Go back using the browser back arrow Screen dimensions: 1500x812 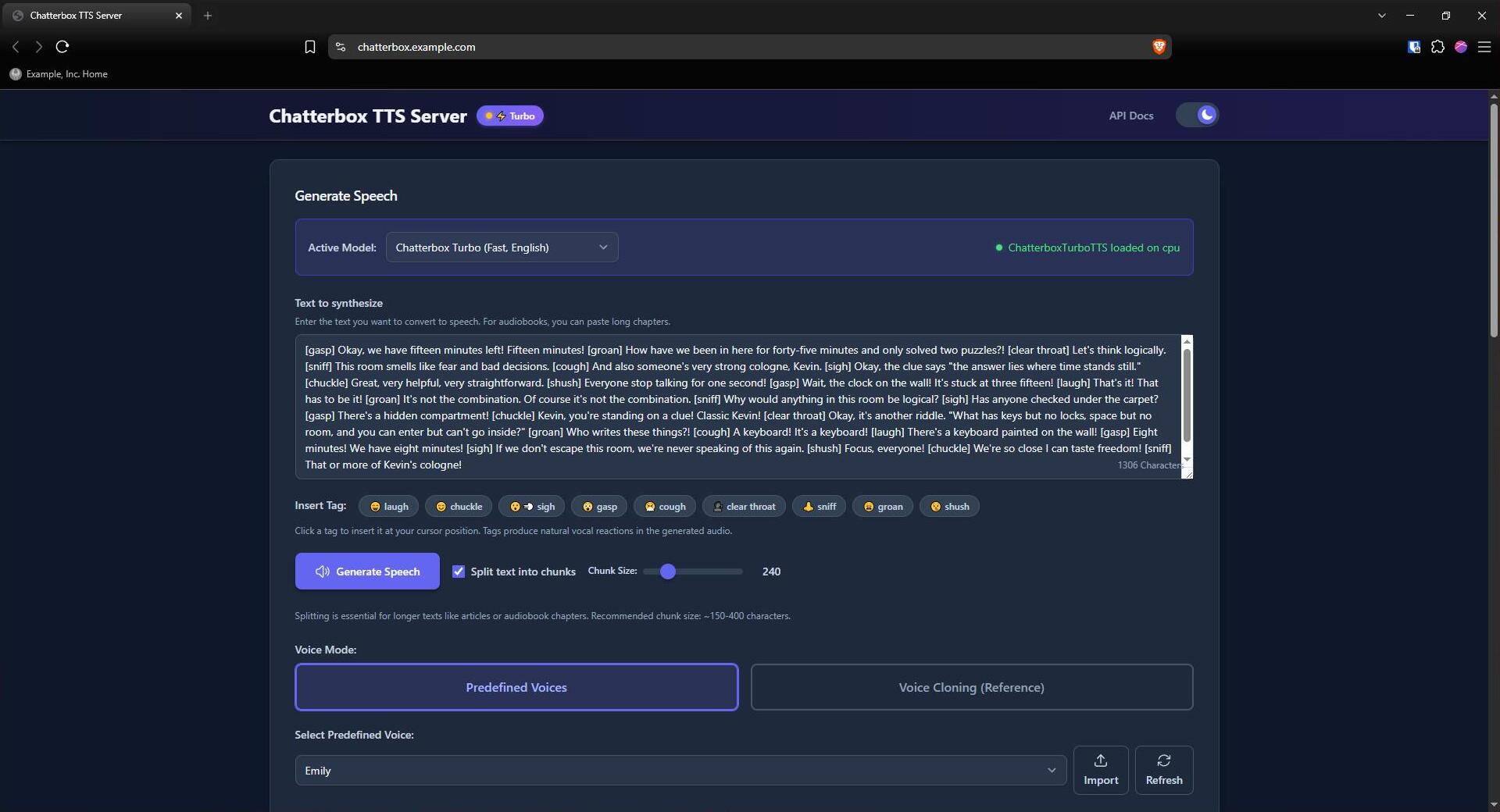[x=16, y=47]
